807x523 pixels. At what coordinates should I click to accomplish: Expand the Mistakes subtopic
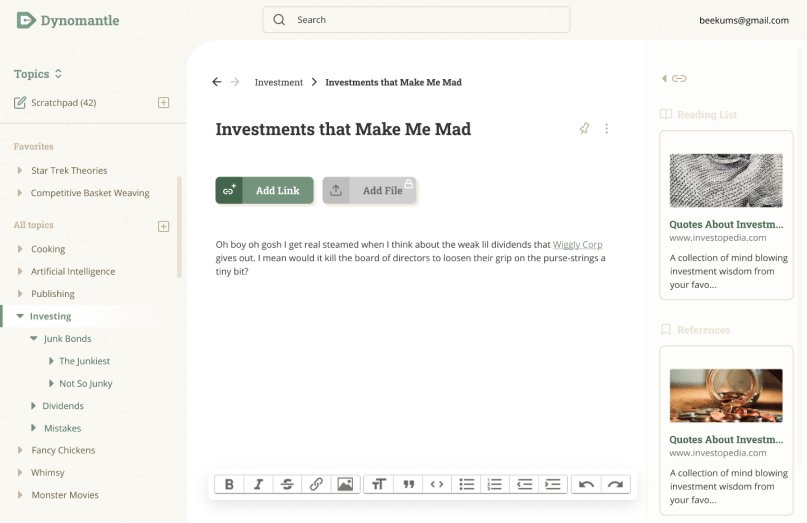(x=33, y=428)
